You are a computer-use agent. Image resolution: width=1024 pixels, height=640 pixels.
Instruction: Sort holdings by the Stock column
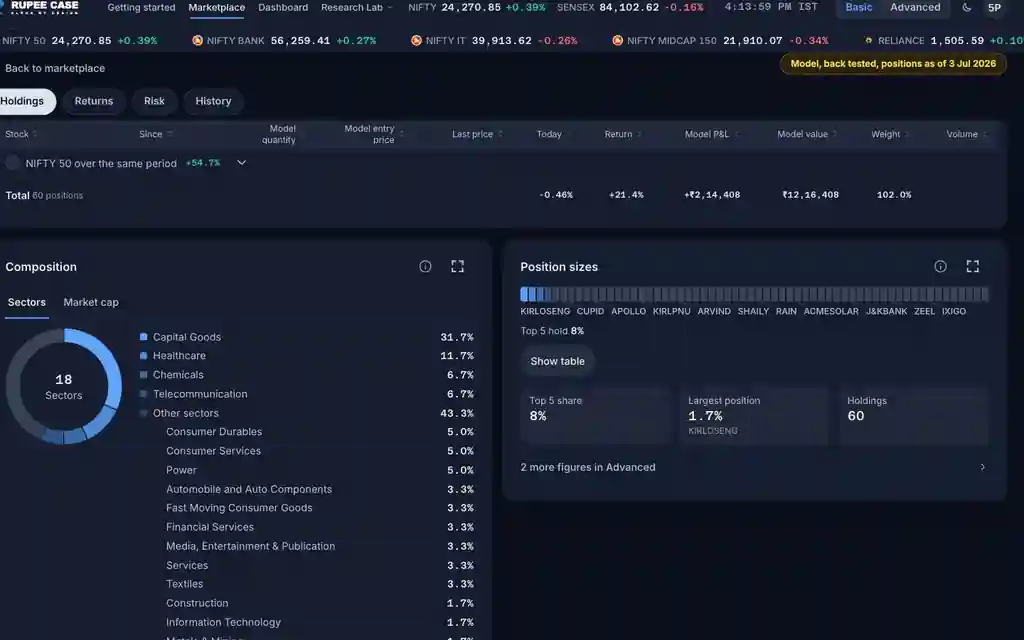coord(21,134)
